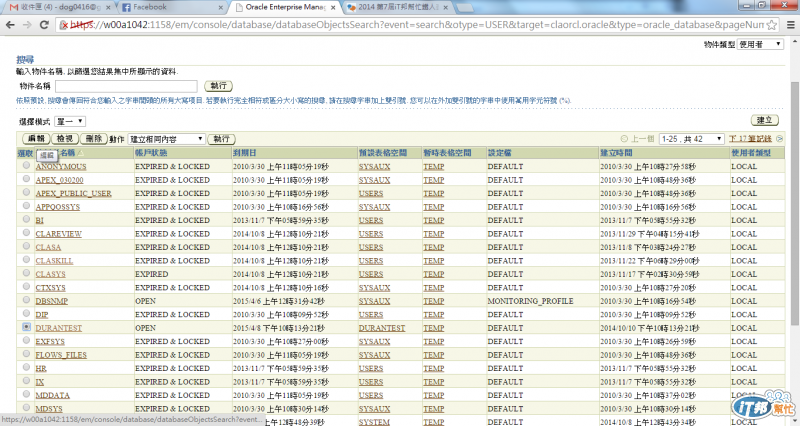Open TEMP tablespace link in DBSNMP row
This screenshot has height=426, width=800.
click(434, 301)
